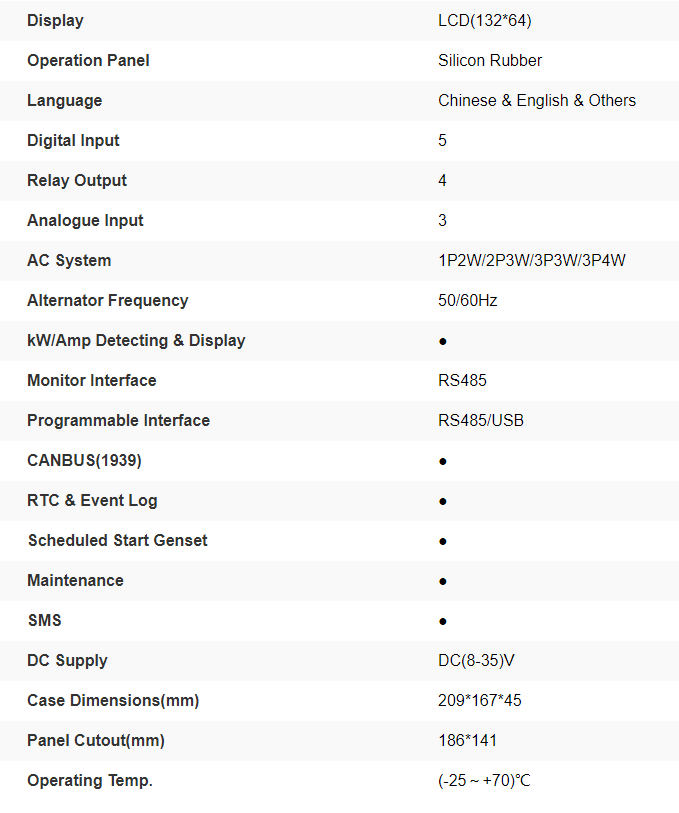The height and width of the screenshot is (813, 679).
Task: Click the bullet dot beside CANBUS(1939)
Action: pyautogui.click(x=443, y=461)
